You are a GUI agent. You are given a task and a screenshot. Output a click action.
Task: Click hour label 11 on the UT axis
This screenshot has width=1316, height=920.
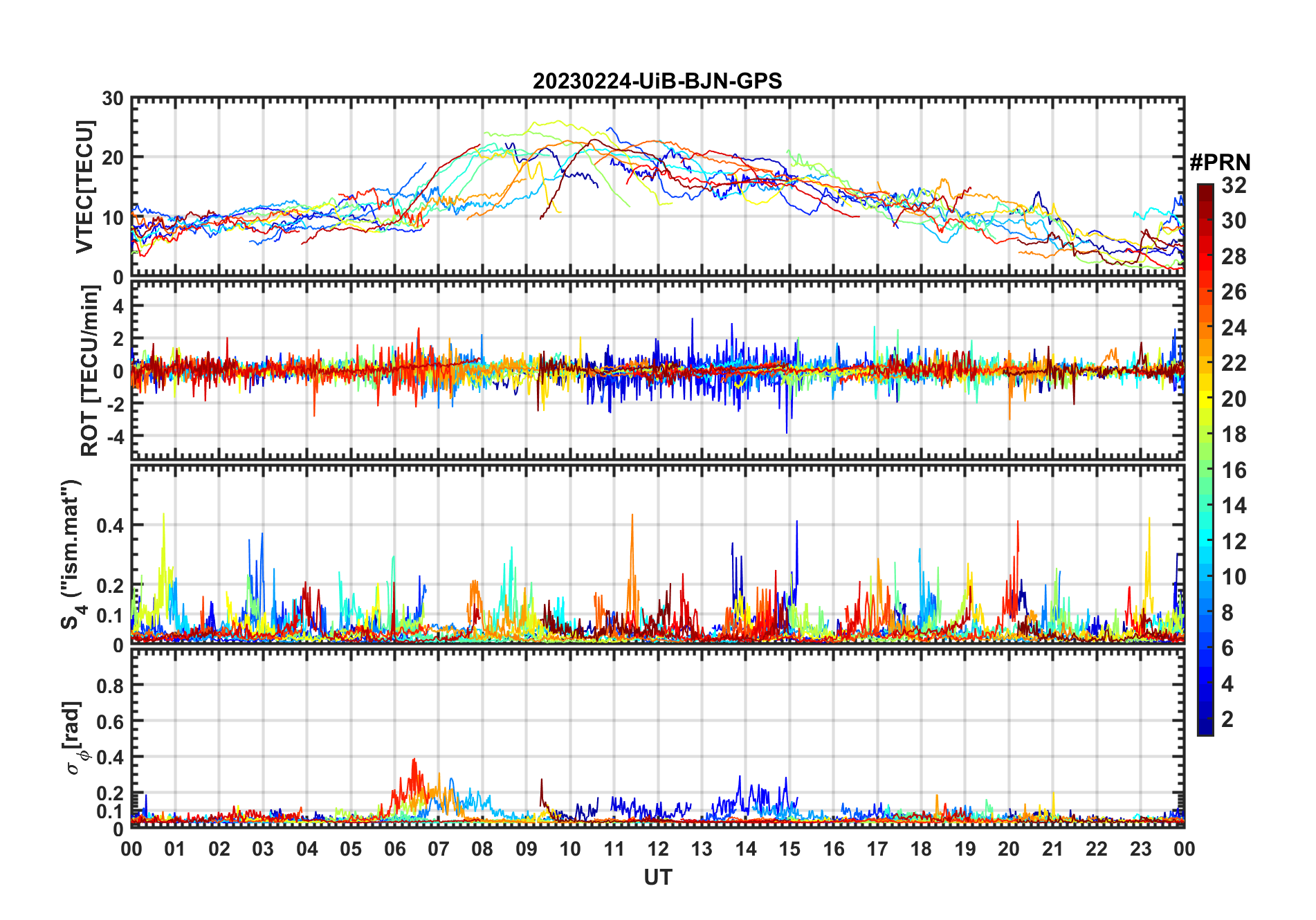pos(614,849)
